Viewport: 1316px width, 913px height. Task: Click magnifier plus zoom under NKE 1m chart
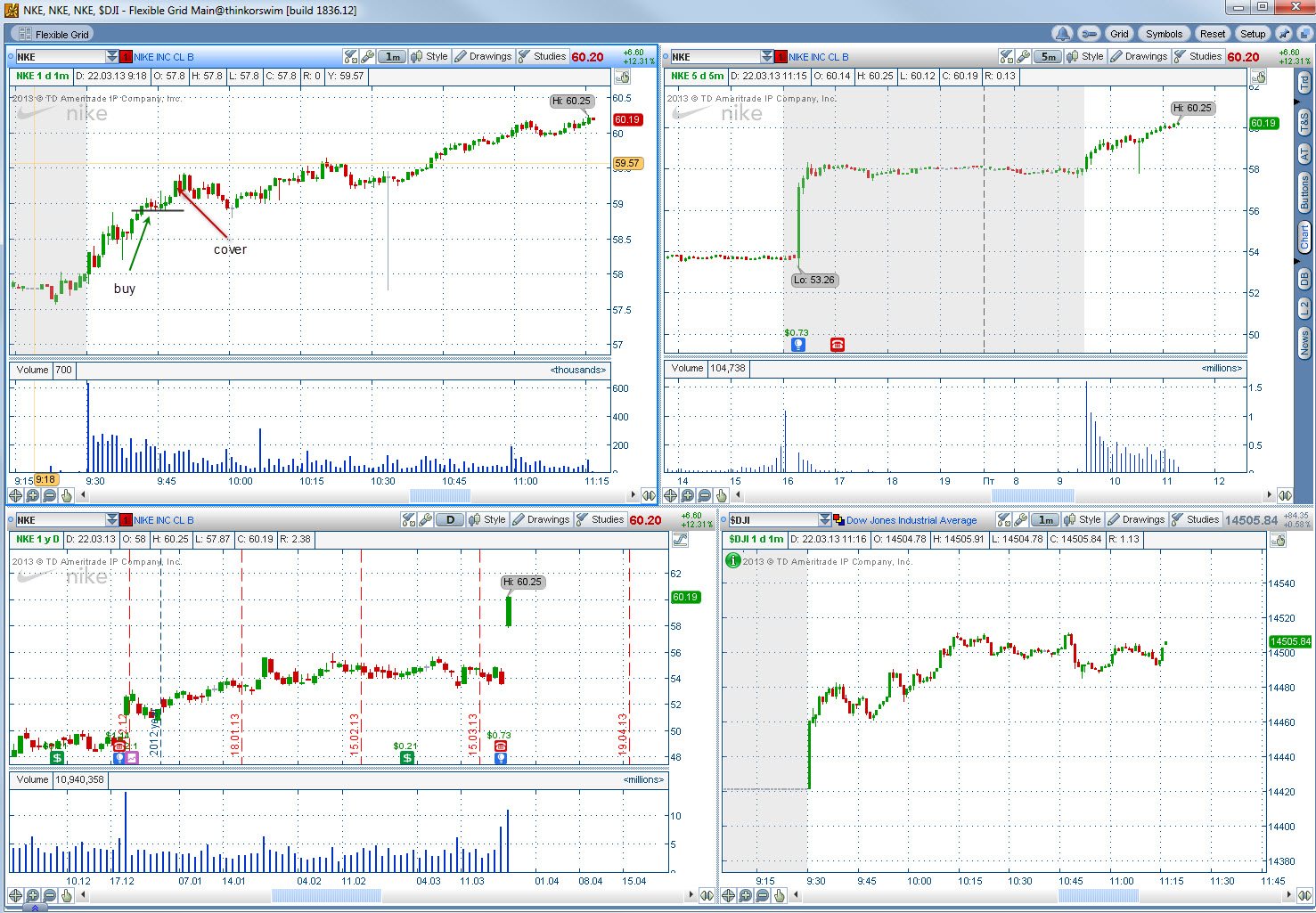point(33,495)
